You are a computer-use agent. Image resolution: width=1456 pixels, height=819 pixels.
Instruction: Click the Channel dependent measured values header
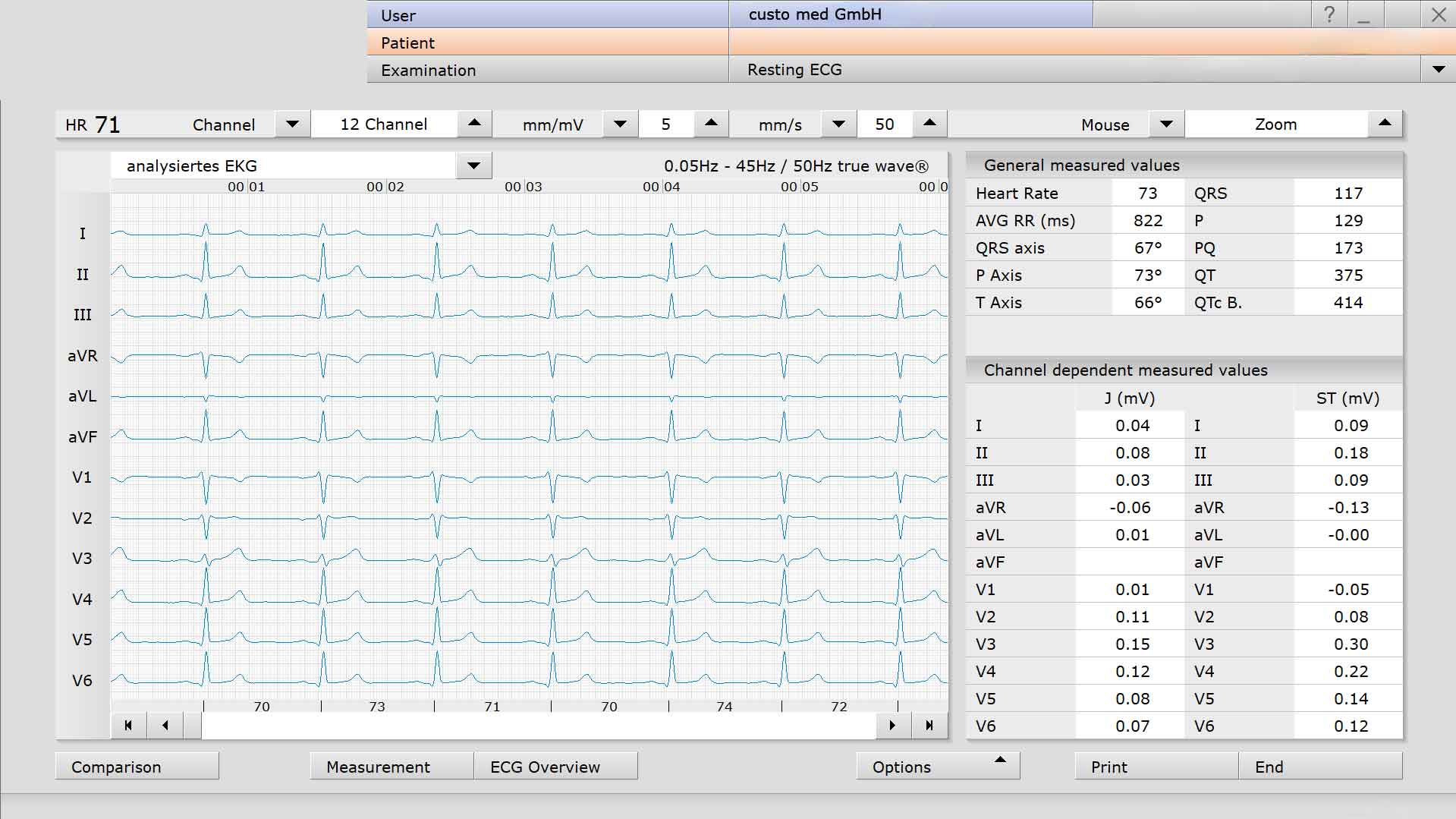(x=1184, y=370)
